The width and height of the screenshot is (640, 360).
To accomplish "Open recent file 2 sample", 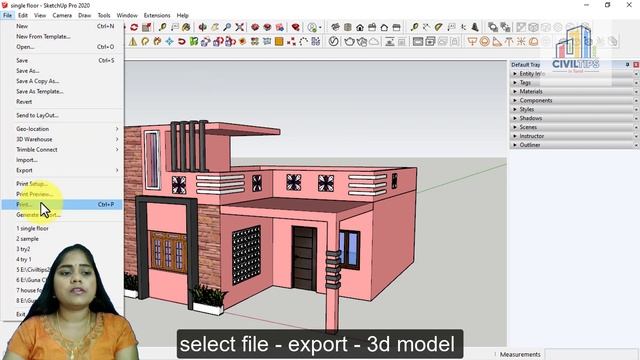I will point(62,239).
